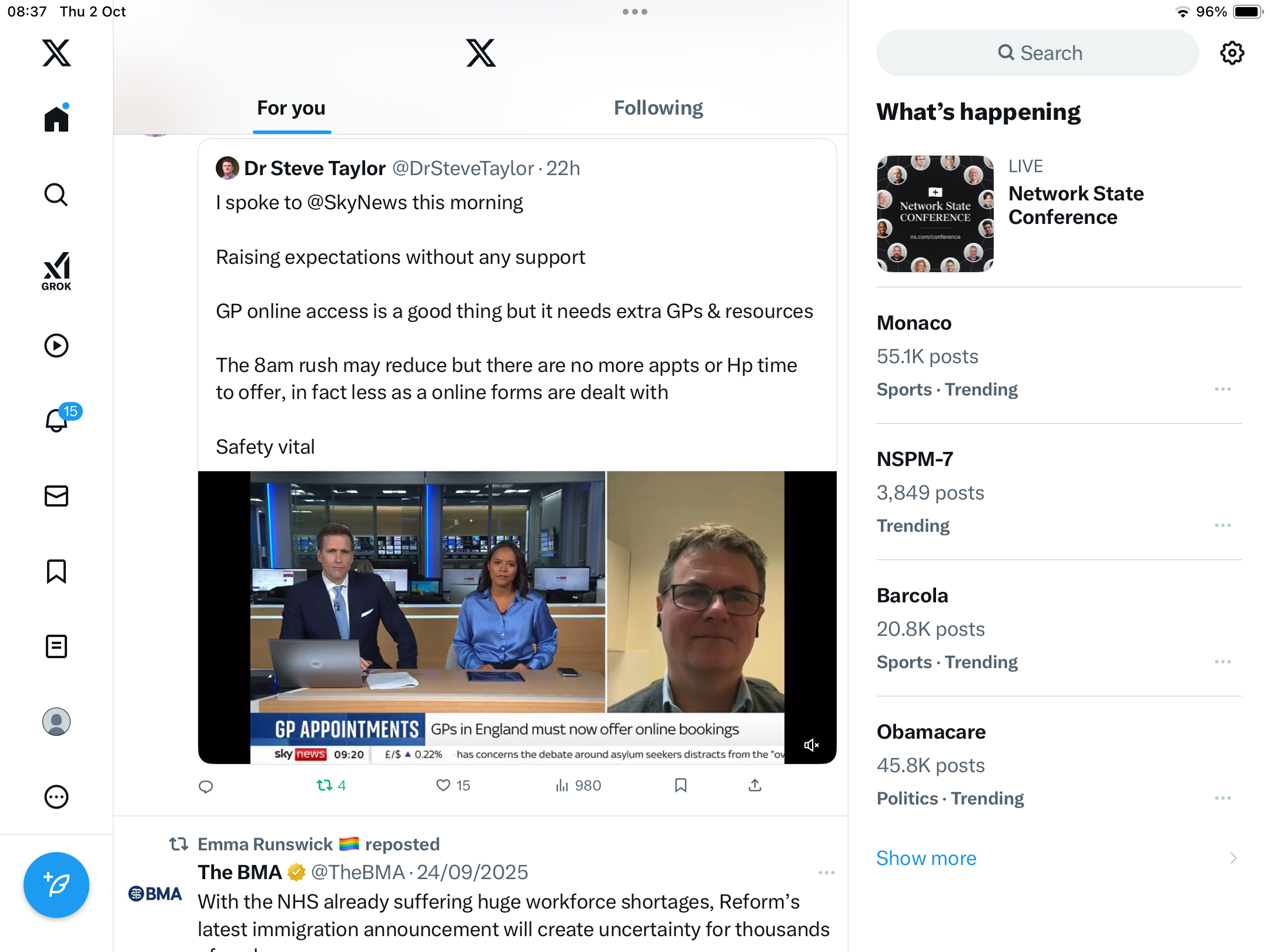Open the @DrSteveTaylor profile handle

tap(463, 169)
